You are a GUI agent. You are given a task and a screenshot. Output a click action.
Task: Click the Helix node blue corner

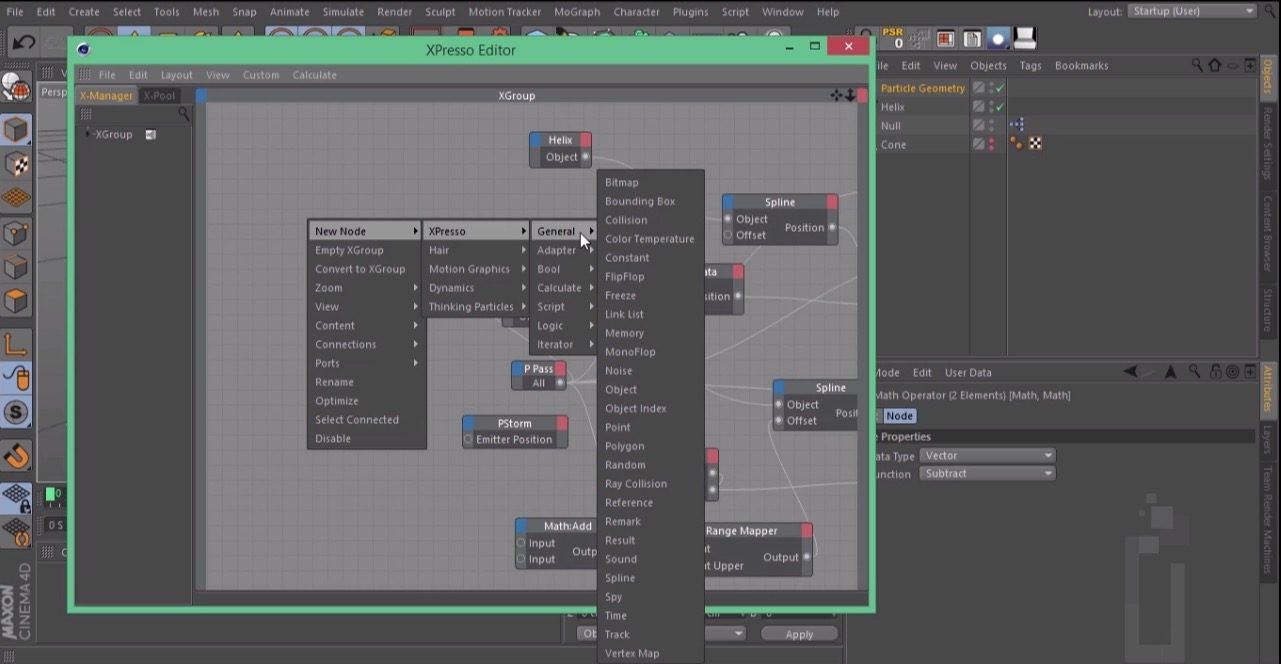(536, 140)
